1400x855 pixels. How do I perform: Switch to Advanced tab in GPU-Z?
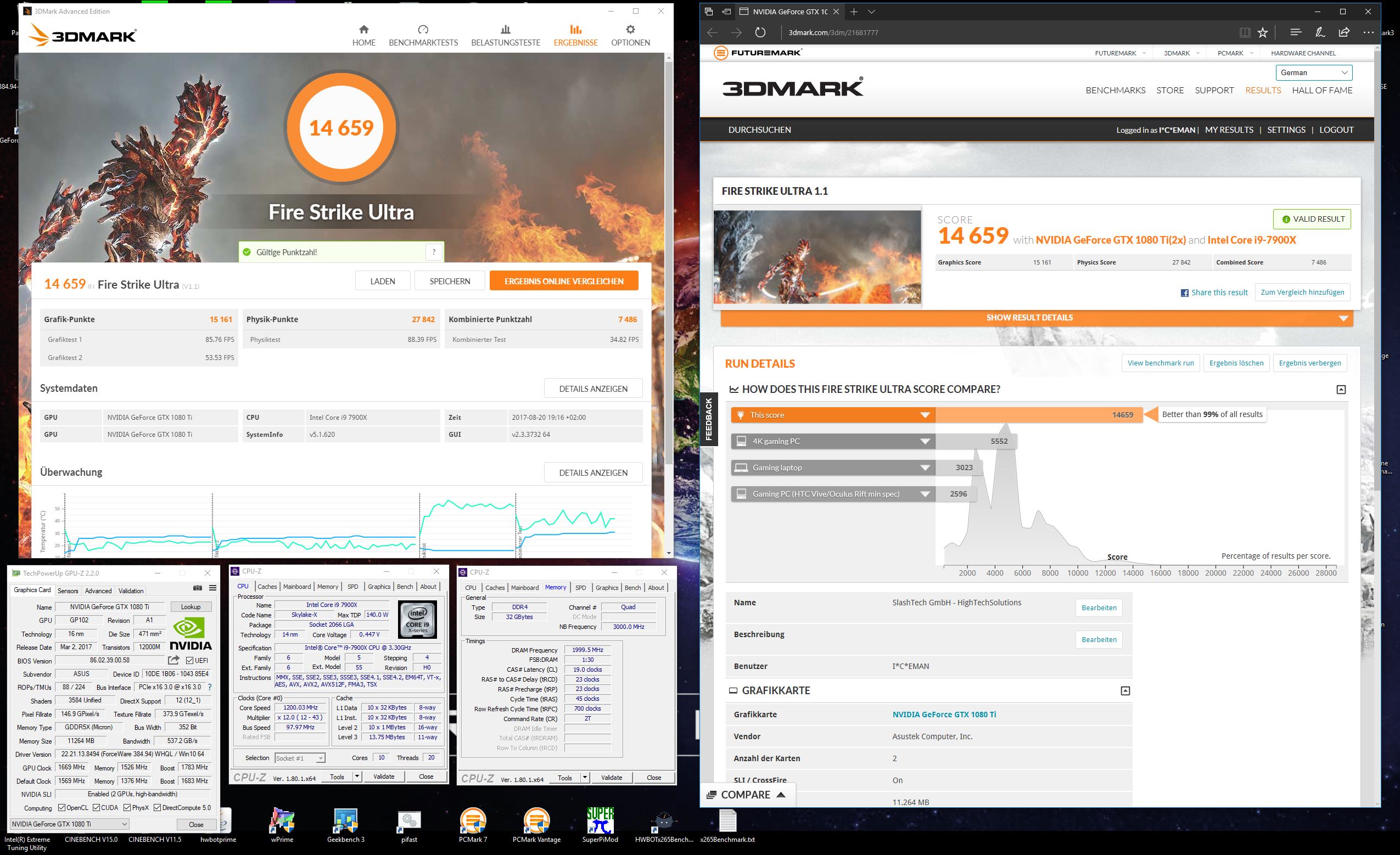coord(98,591)
